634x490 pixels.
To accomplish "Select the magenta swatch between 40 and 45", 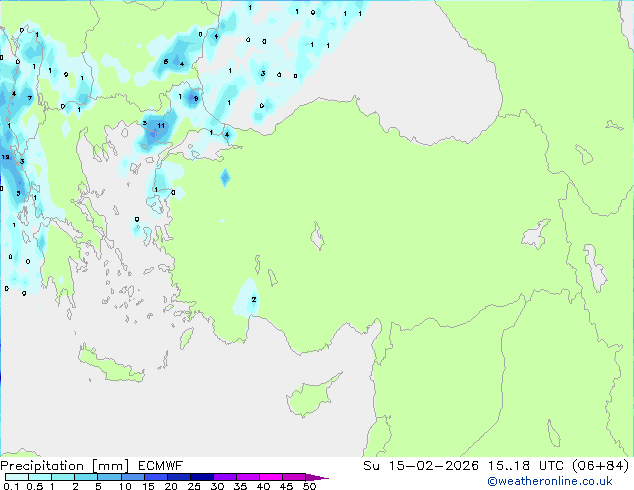I will click(x=271, y=477).
